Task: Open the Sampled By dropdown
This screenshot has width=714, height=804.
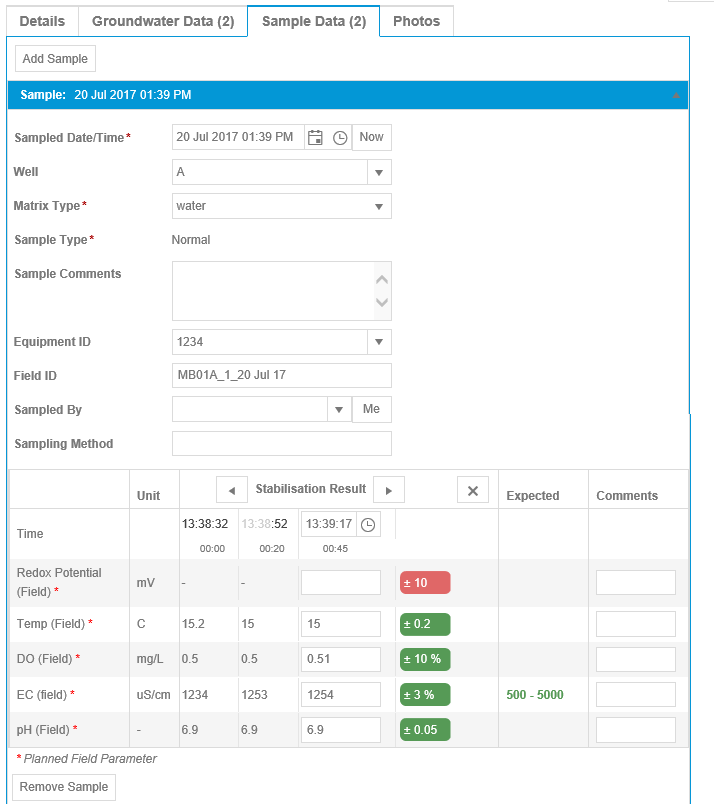Action: 339,409
